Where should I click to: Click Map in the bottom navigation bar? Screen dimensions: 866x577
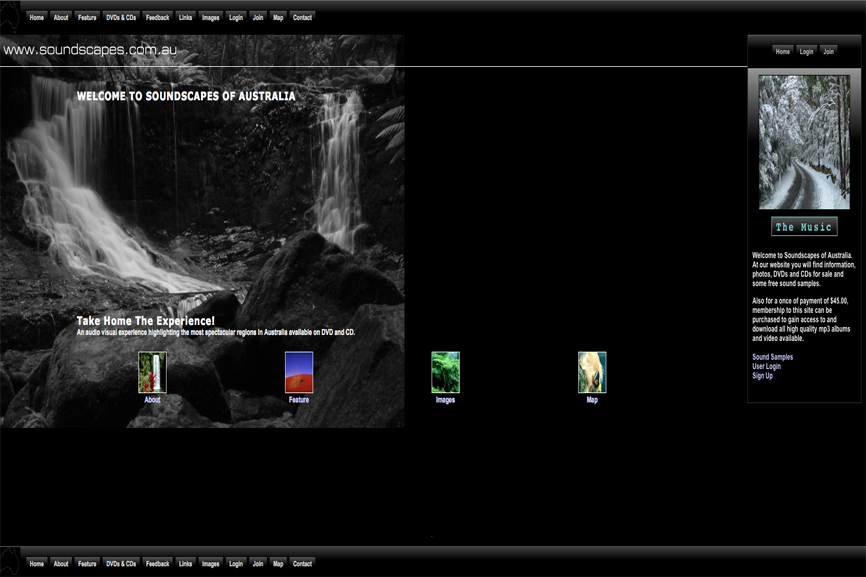pyautogui.click(x=278, y=564)
